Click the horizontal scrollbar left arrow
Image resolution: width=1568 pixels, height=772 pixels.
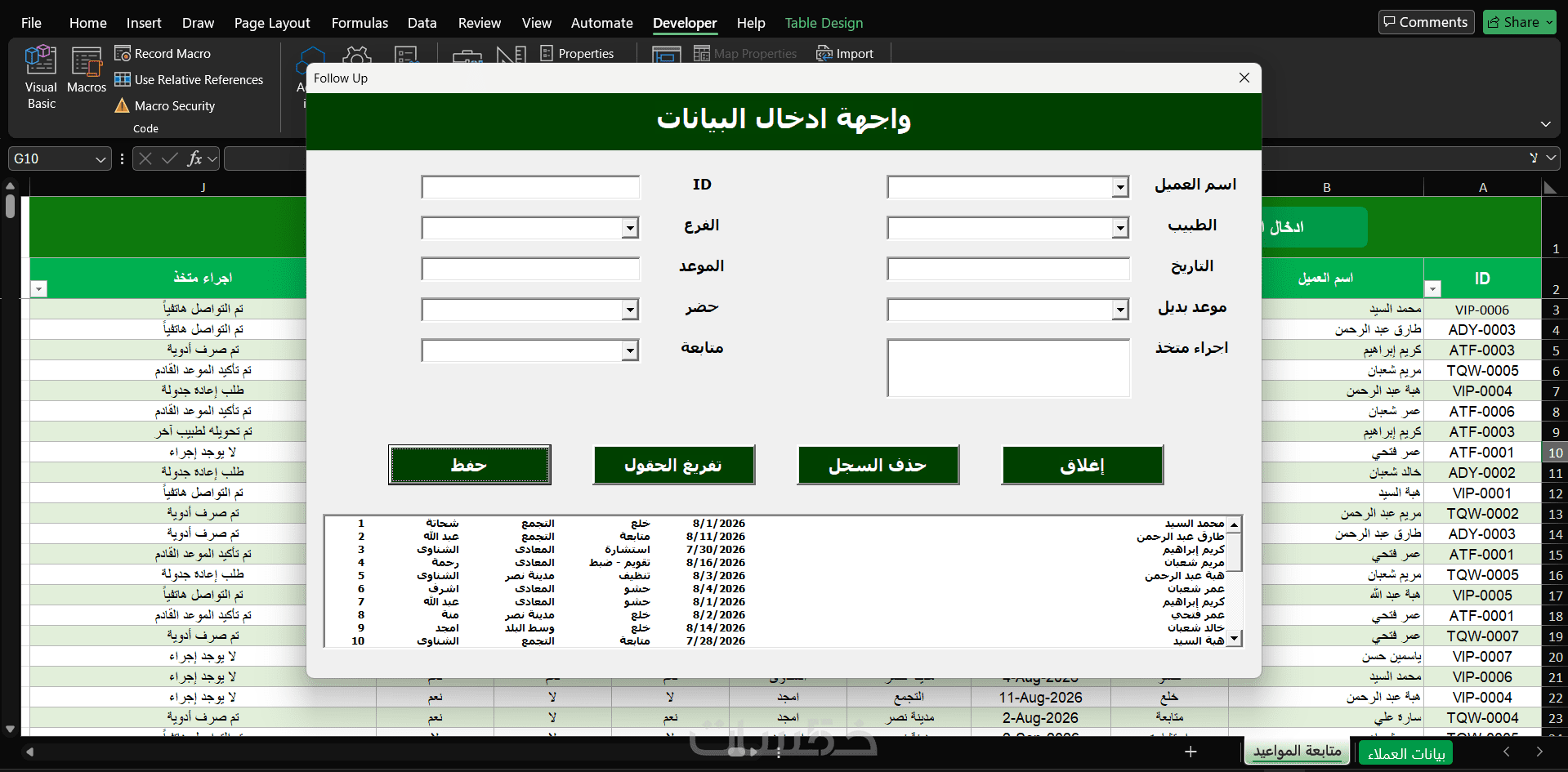[x=29, y=752]
